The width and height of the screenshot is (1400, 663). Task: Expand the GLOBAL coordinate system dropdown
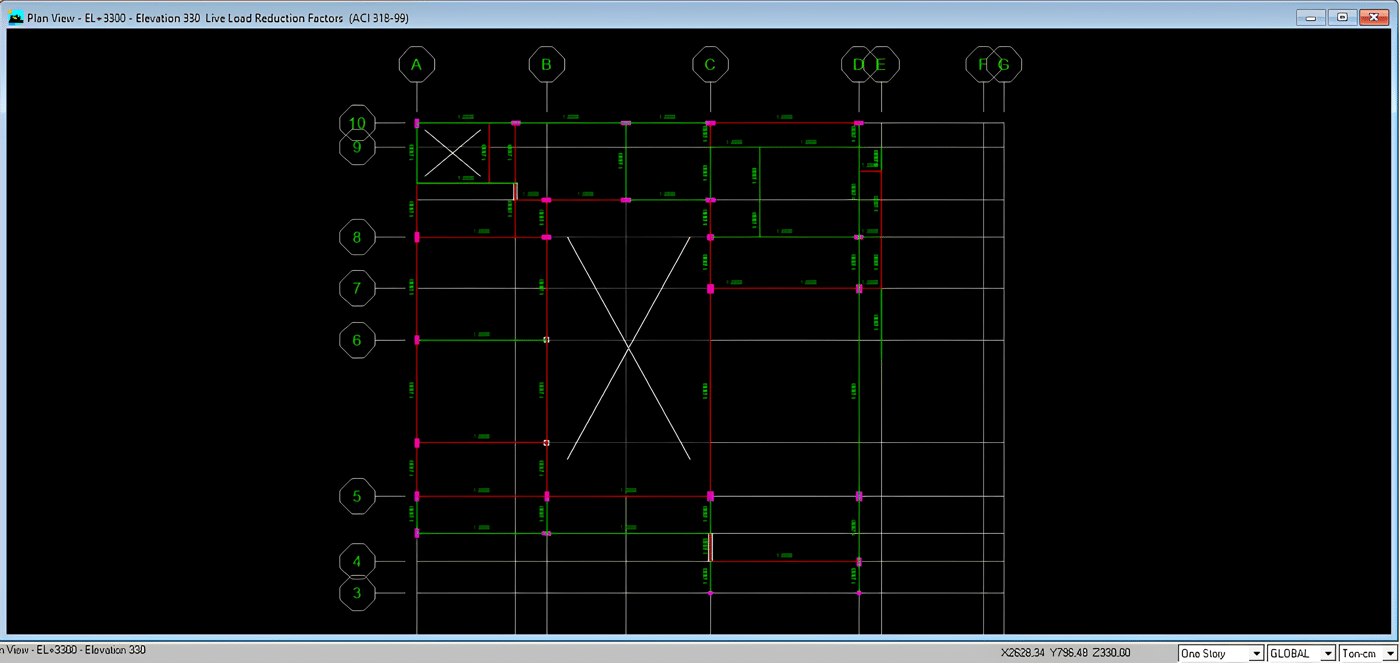point(1301,653)
